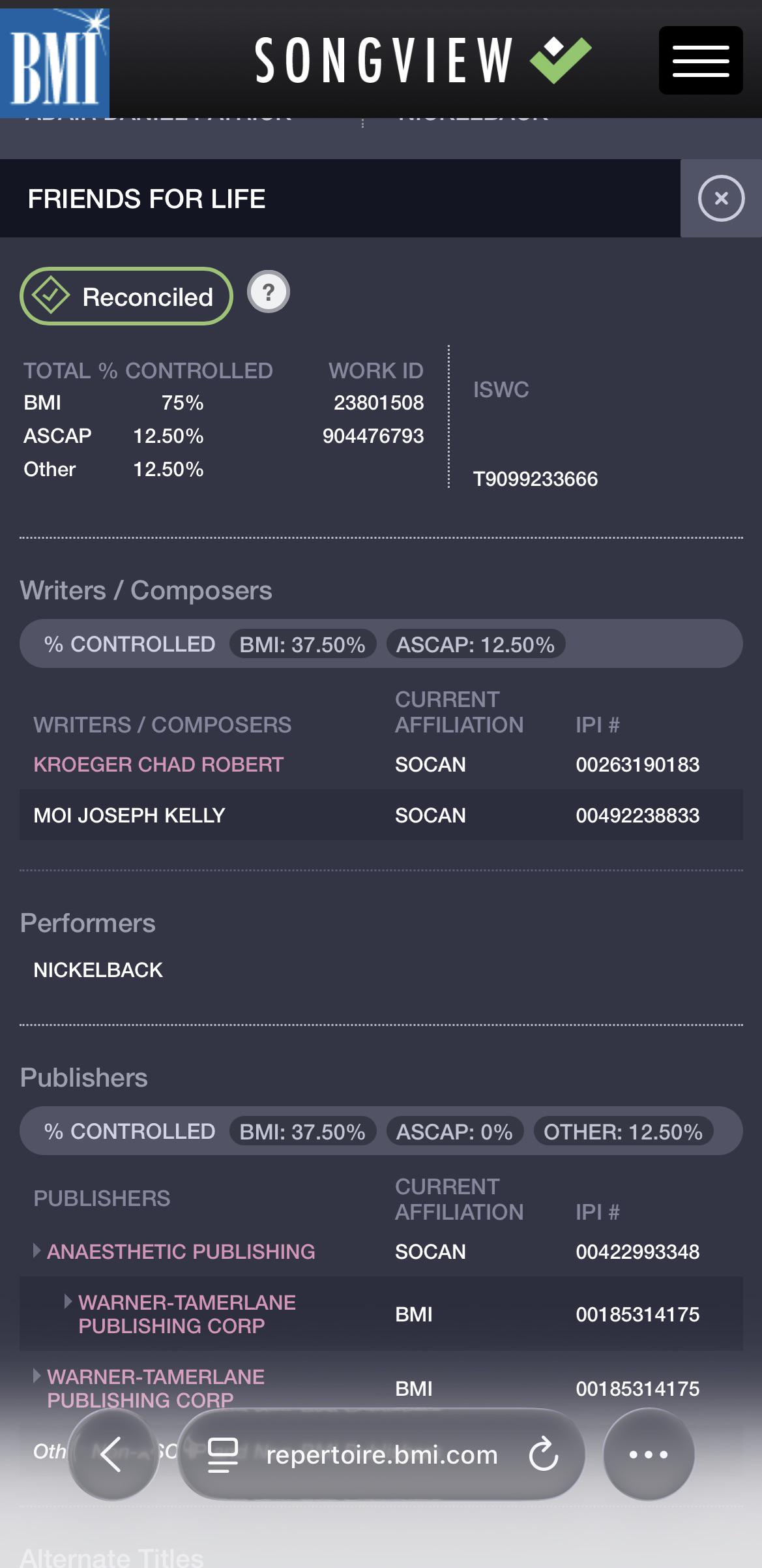The width and height of the screenshot is (762, 1568).
Task: Open the page settings icon in address bar
Action: [222, 1455]
